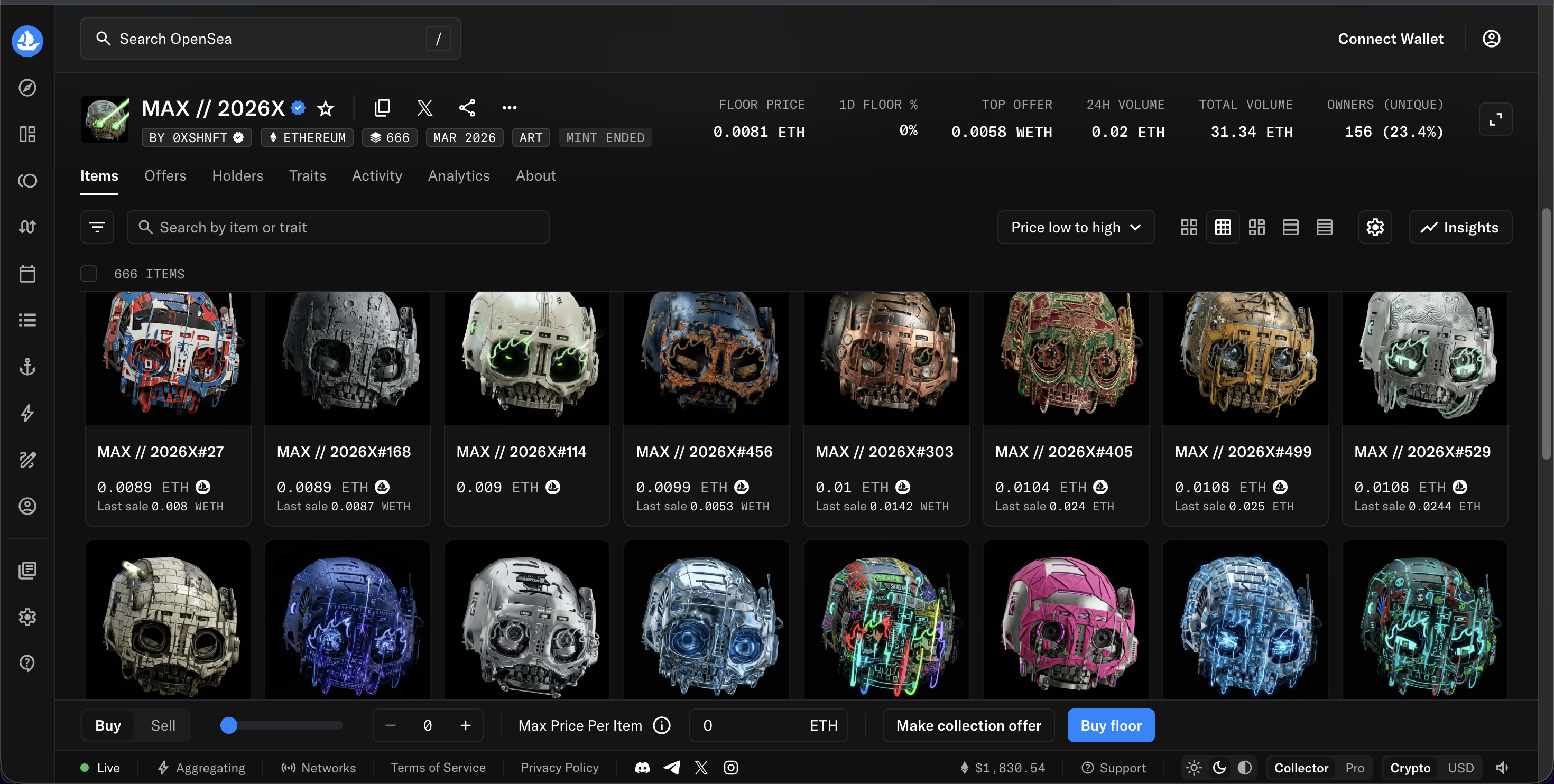The image size is (1554, 784).
Task: Open grid display settings gear
Action: (x=1375, y=227)
